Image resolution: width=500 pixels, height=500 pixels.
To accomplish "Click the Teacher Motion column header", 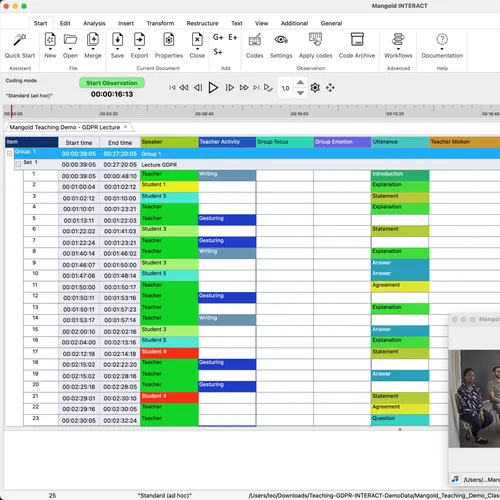I will coord(465,142).
